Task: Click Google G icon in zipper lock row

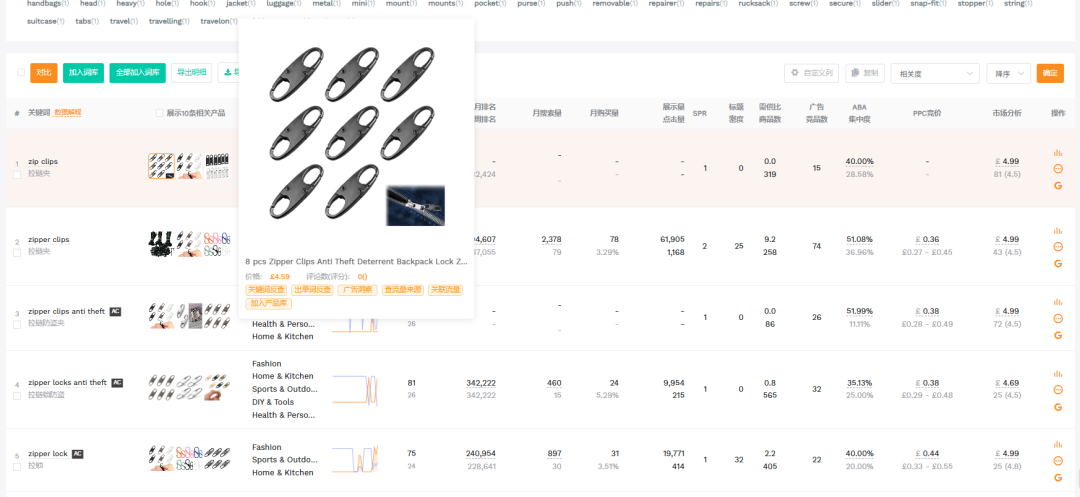Action: point(1058,477)
